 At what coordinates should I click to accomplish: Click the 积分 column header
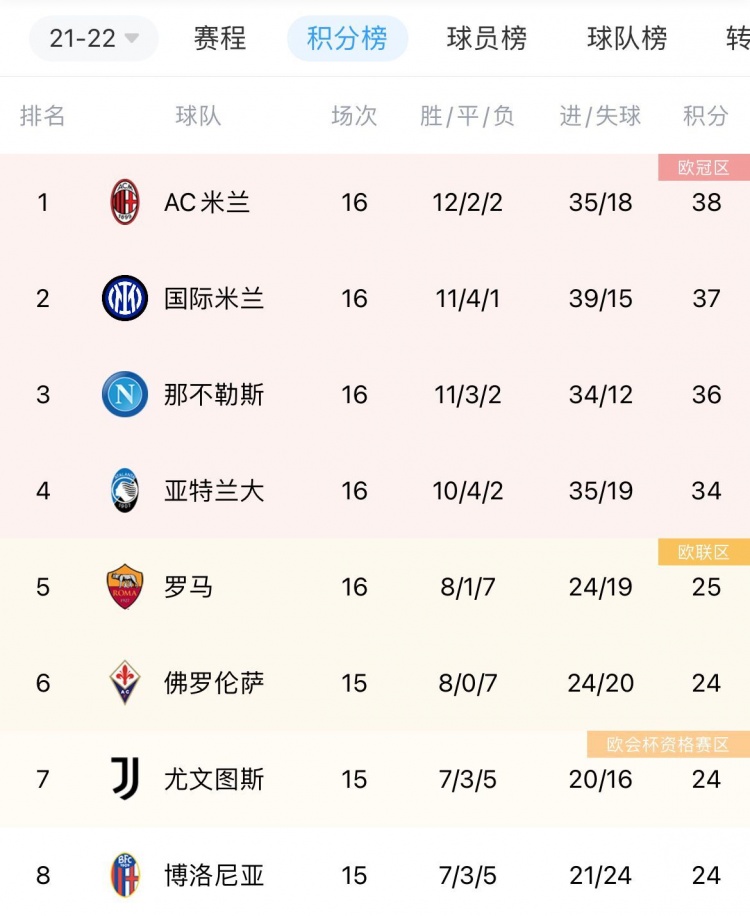tap(706, 116)
